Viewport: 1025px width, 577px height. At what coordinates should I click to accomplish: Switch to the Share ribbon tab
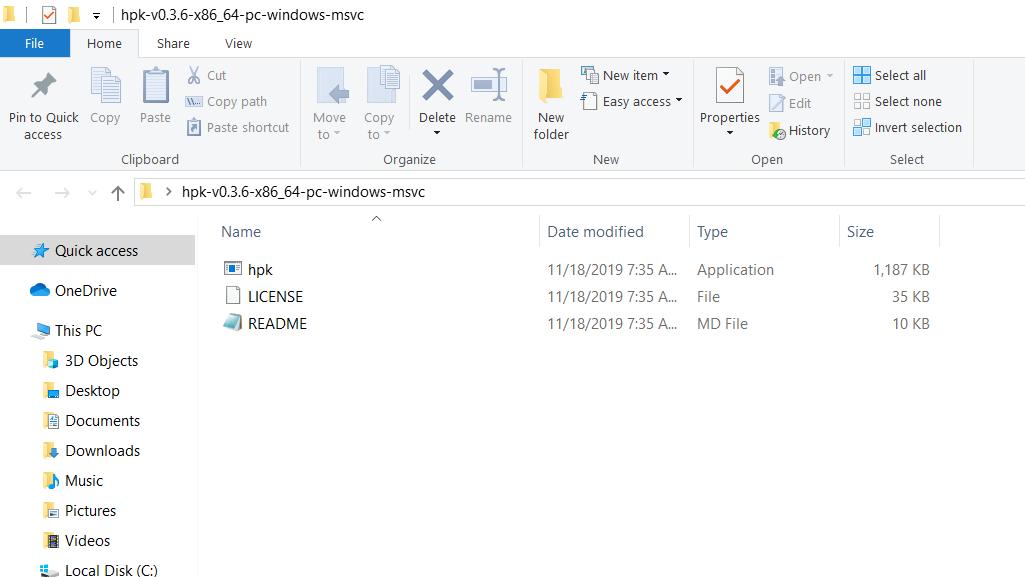pyautogui.click(x=173, y=44)
